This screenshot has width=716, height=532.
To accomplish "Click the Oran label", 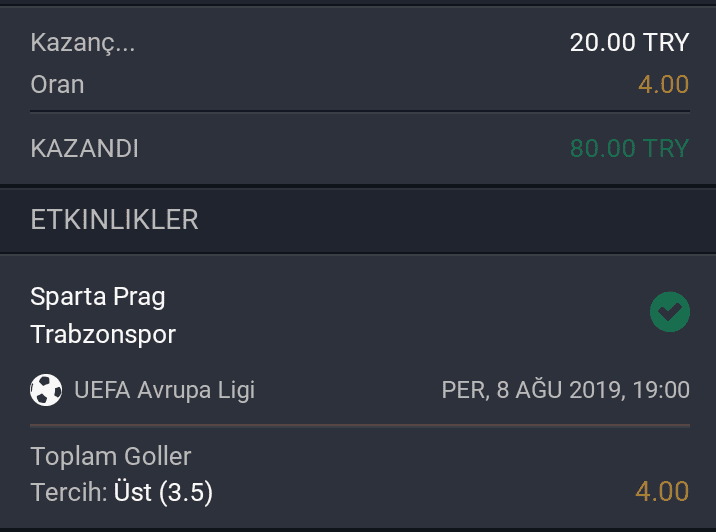I will point(57,84).
